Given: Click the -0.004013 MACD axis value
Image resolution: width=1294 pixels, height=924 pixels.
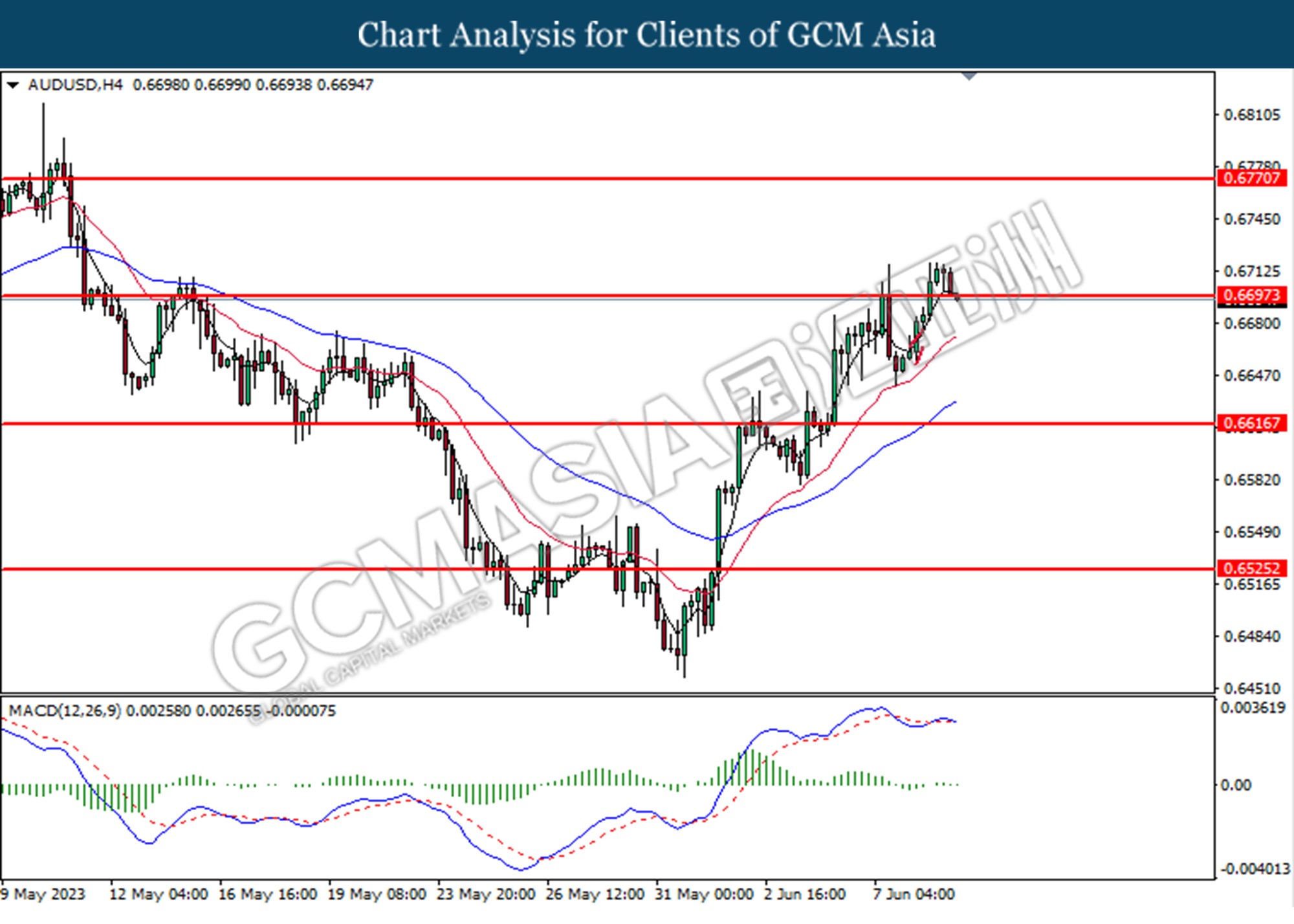Looking at the screenshot, I should pyautogui.click(x=1255, y=869).
